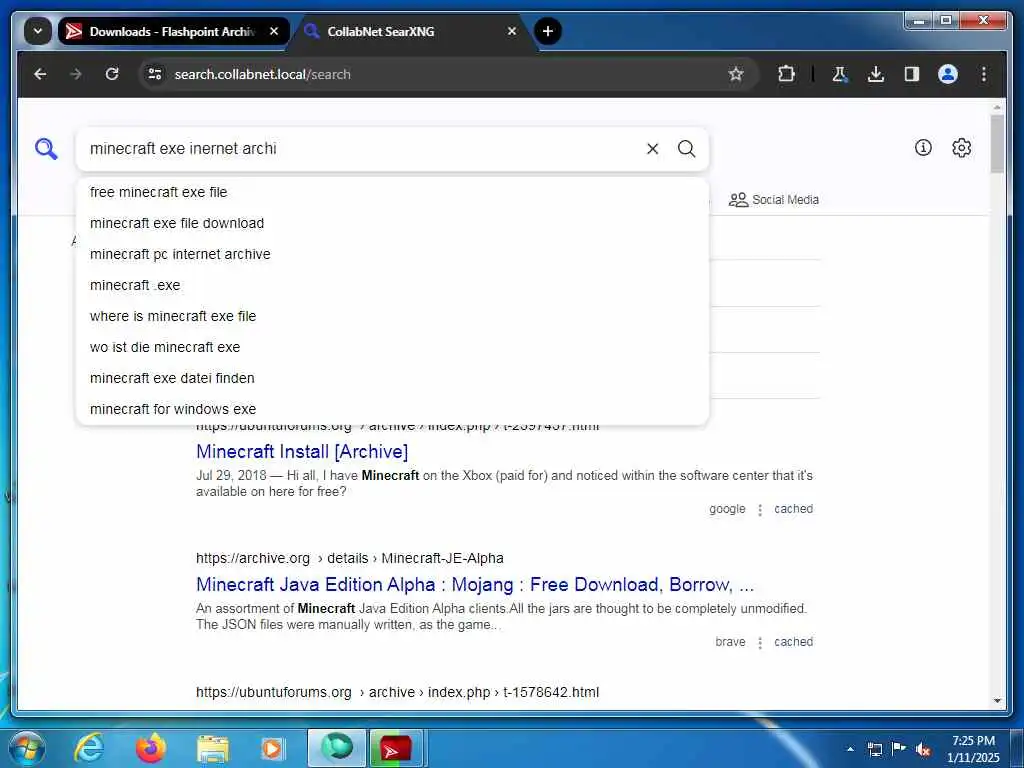Open Windows Start menu

27,748
